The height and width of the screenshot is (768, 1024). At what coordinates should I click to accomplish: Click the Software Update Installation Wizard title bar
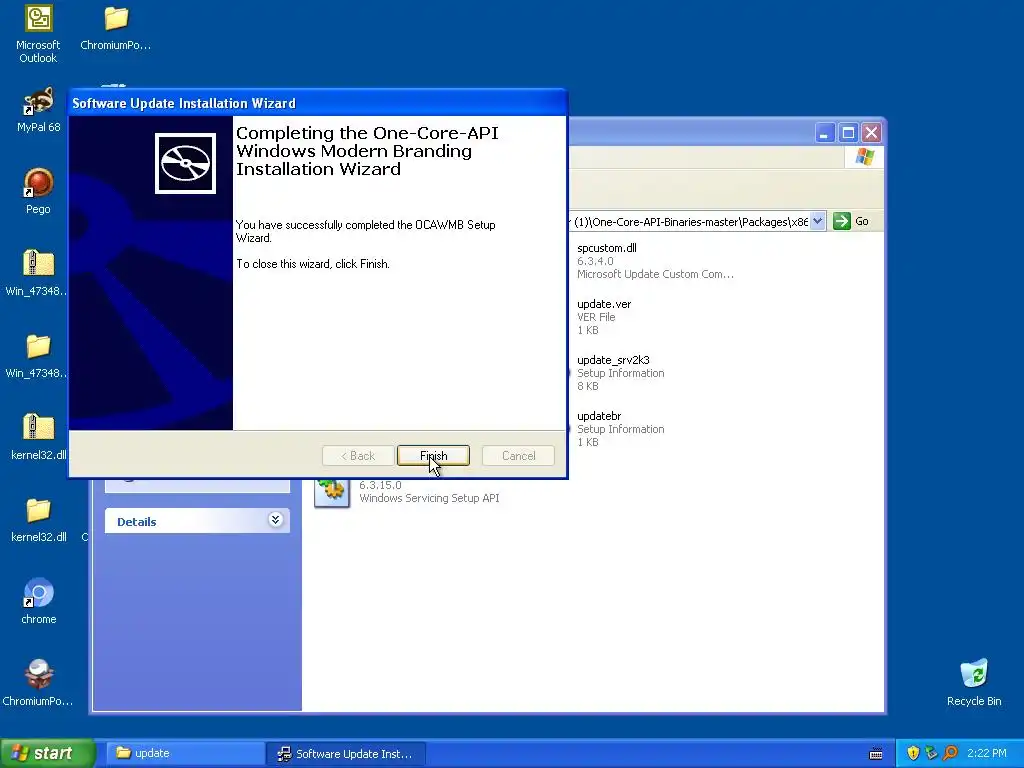318,103
